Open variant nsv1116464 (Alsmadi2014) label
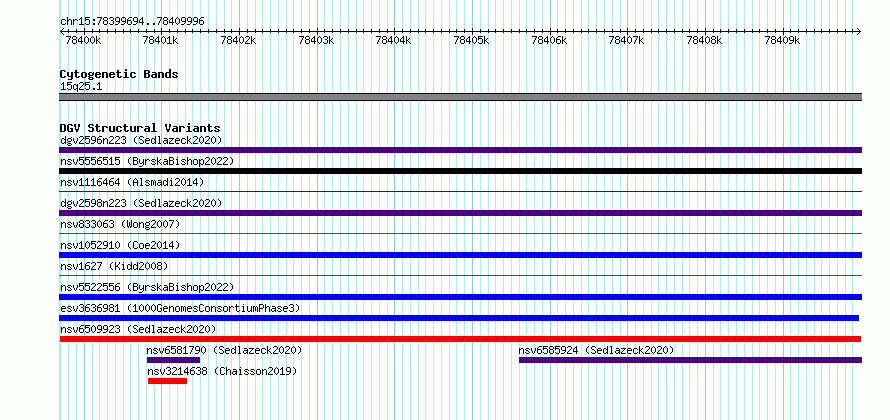 [x=132, y=182]
